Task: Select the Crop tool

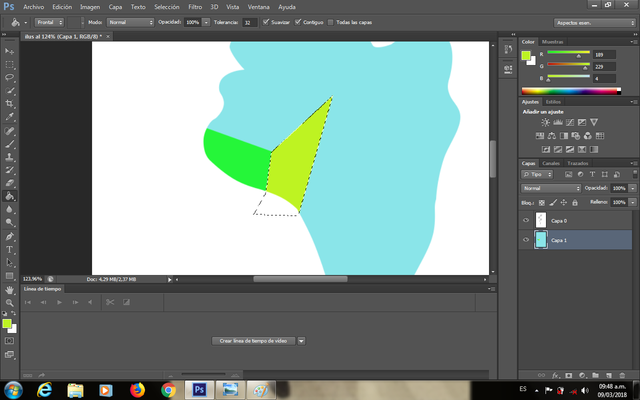Action: pos(10,103)
